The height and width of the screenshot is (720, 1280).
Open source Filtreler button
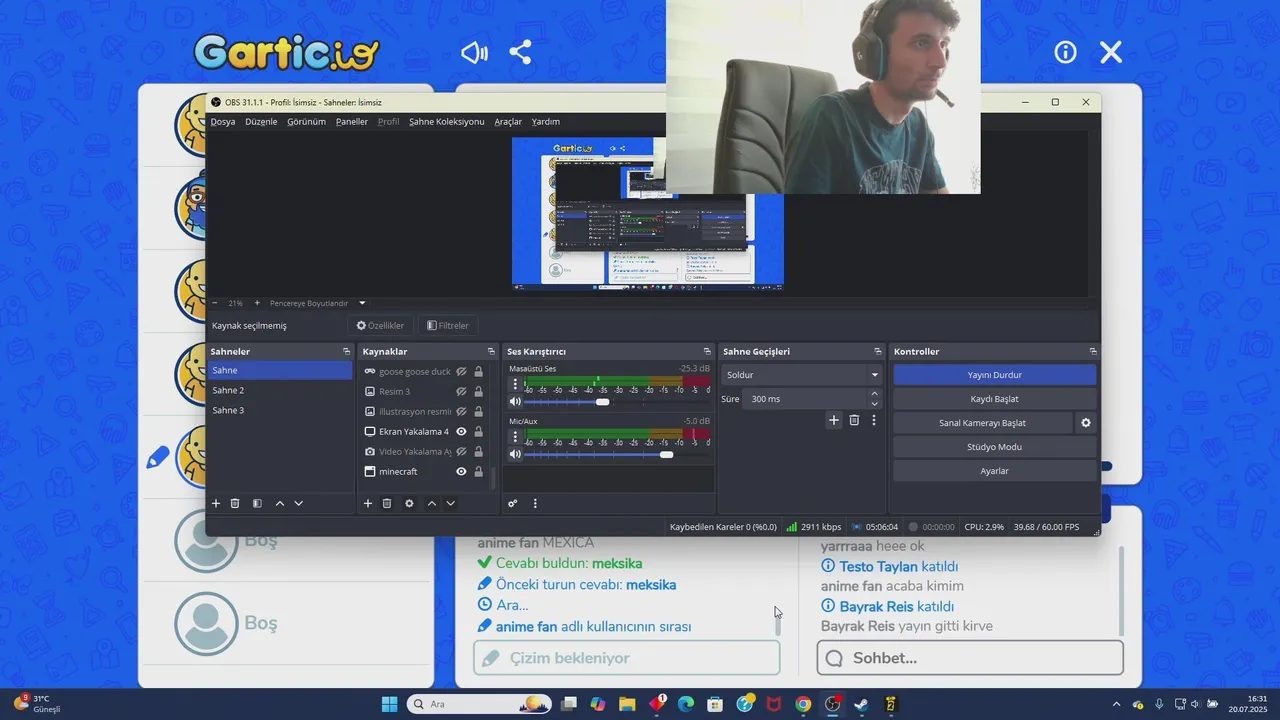click(447, 326)
